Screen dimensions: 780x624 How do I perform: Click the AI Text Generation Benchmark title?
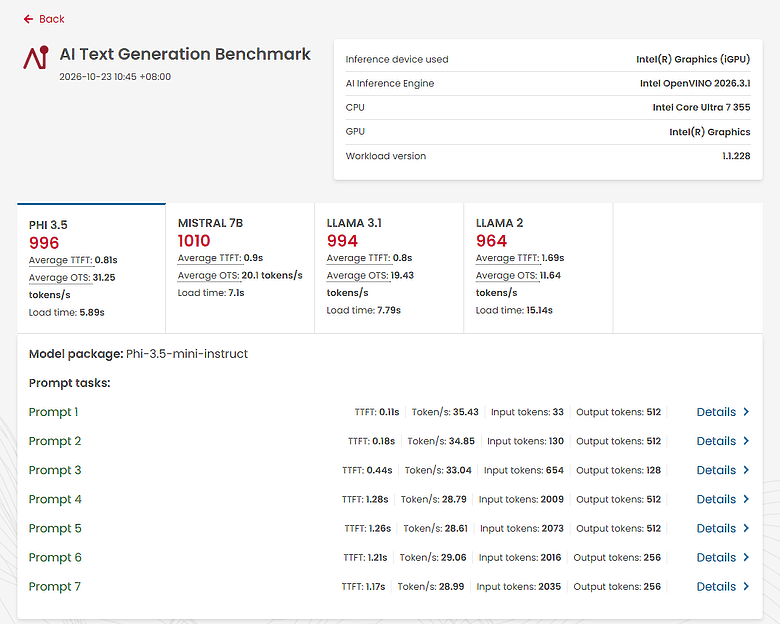(x=185, y=54)
